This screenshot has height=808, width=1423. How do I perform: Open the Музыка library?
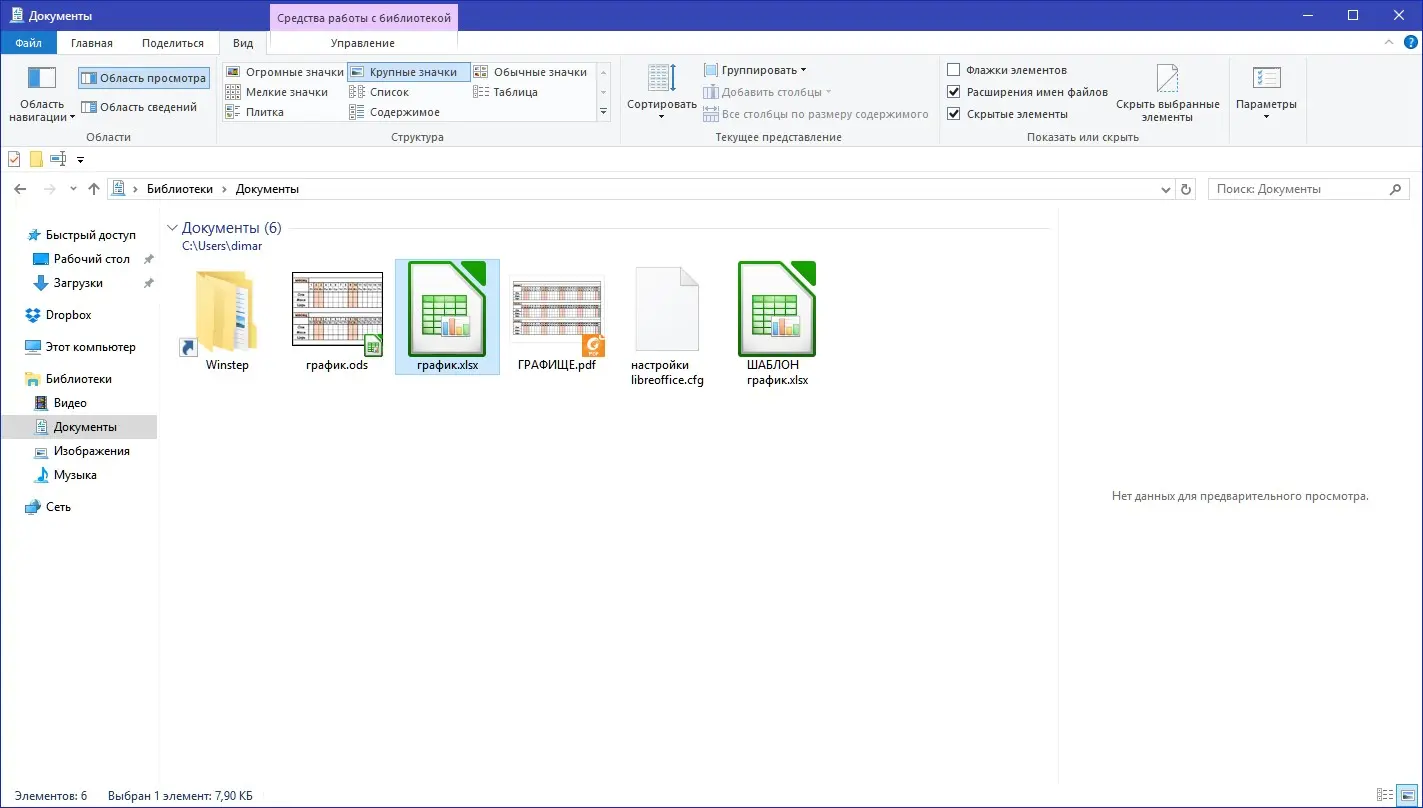point(65,475)
